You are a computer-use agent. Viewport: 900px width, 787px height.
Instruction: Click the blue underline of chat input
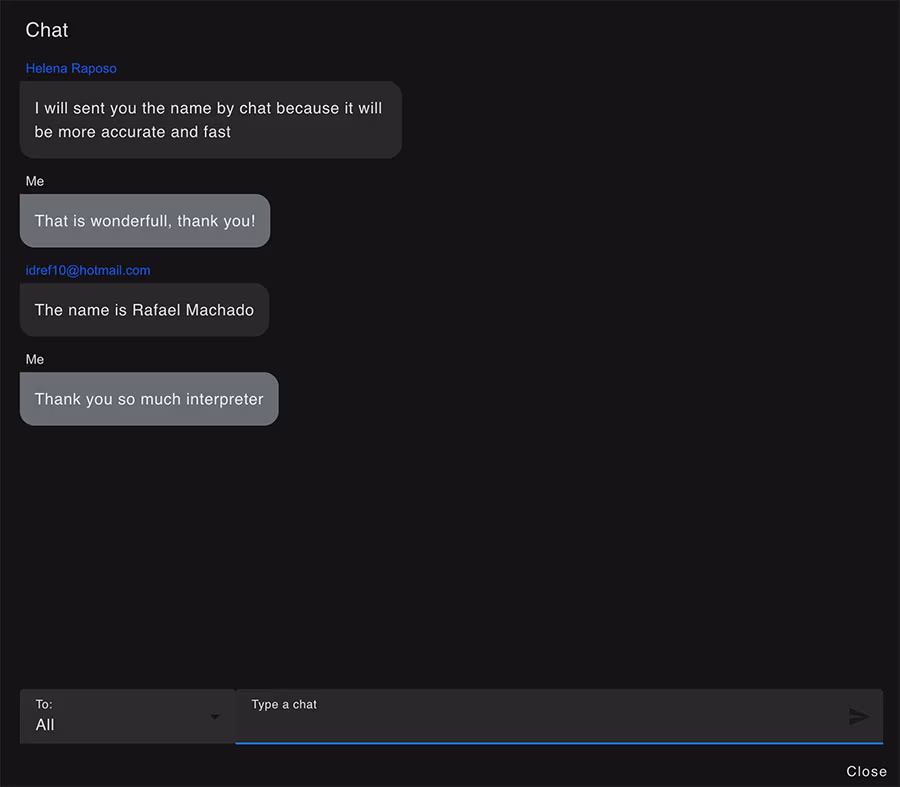pyautogui.click(x=559, y=743)
